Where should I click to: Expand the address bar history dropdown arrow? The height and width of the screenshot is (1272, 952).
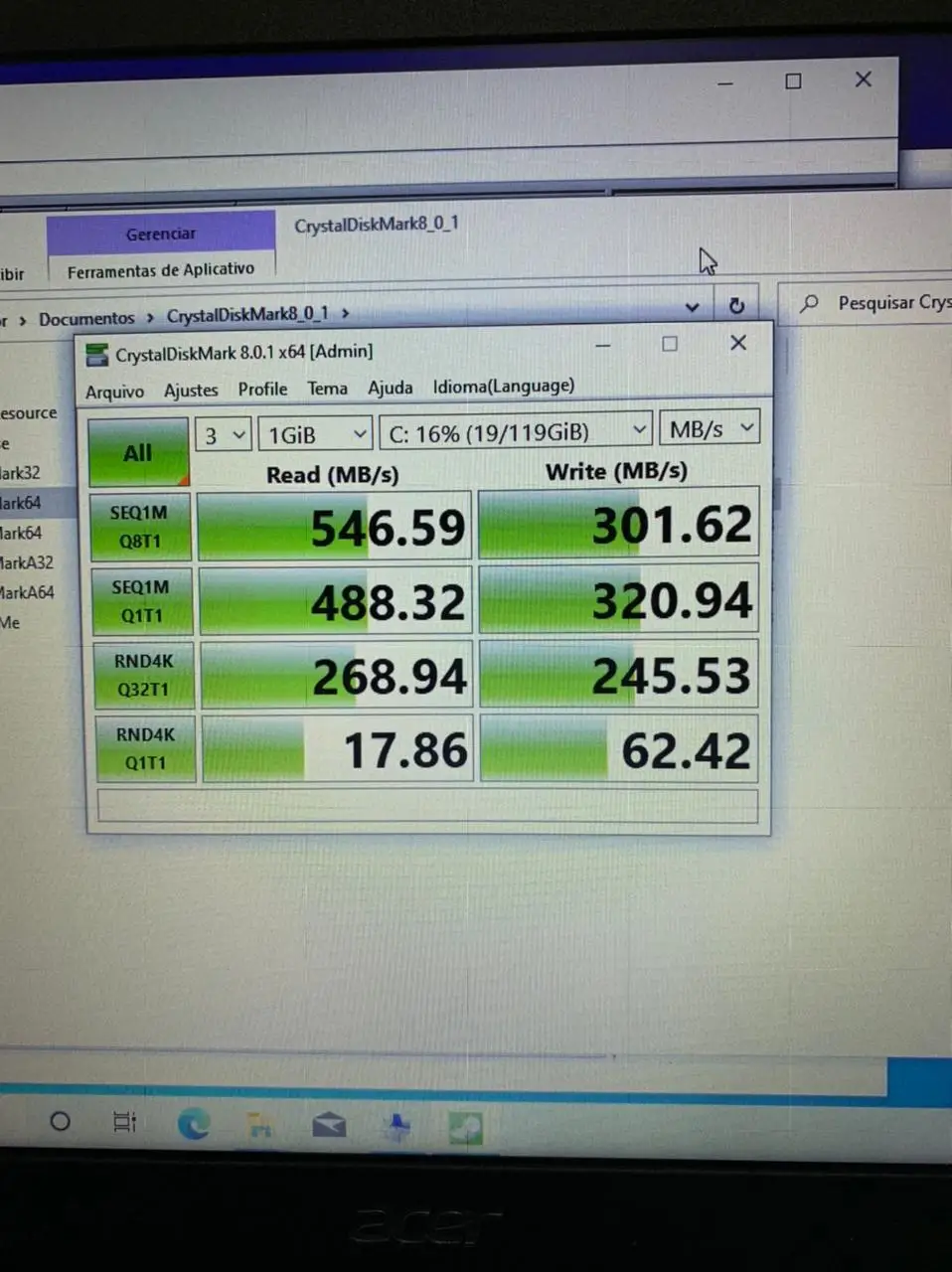pos(693,307)
